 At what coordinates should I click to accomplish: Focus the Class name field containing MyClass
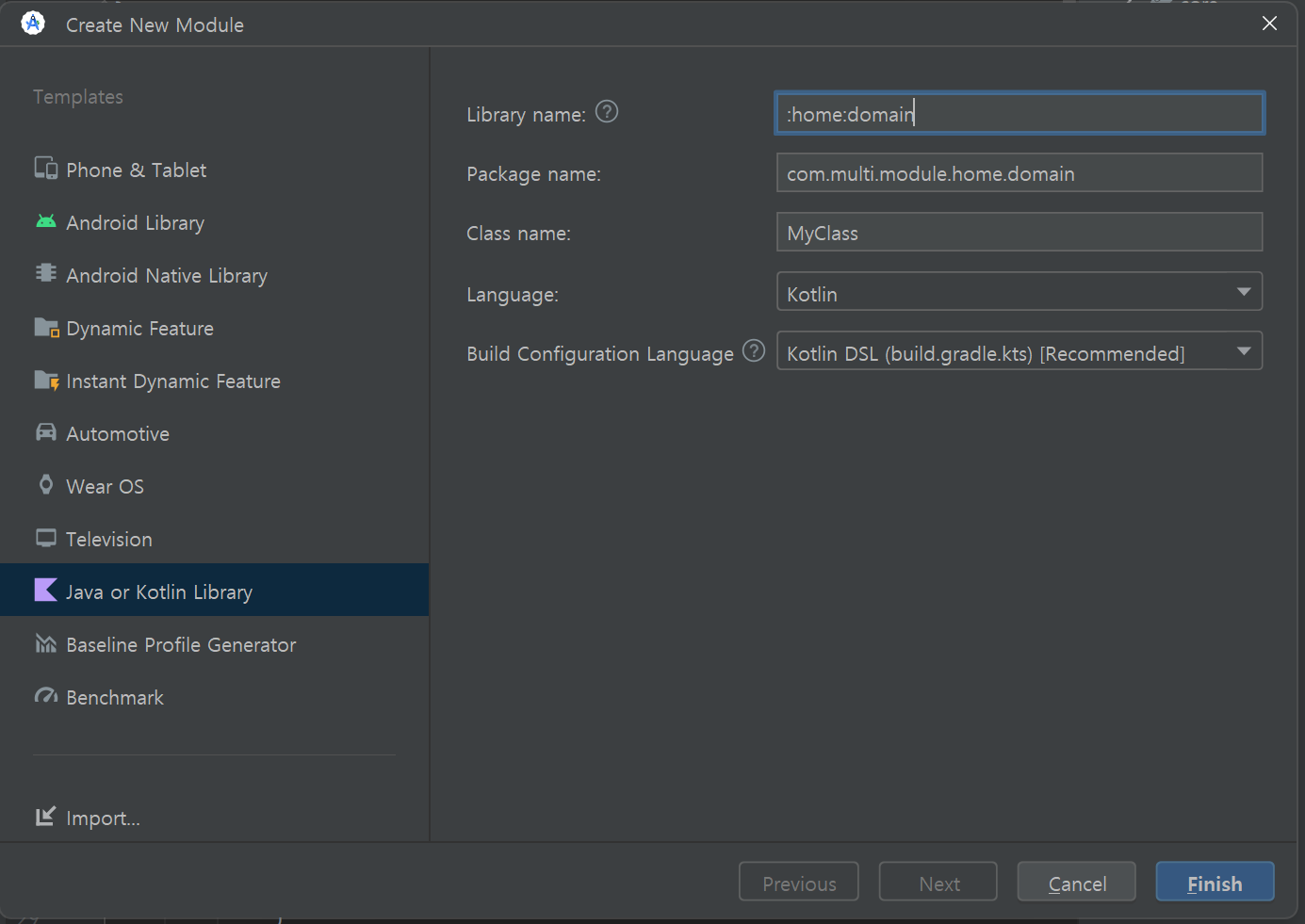(x=1020, y=233)
